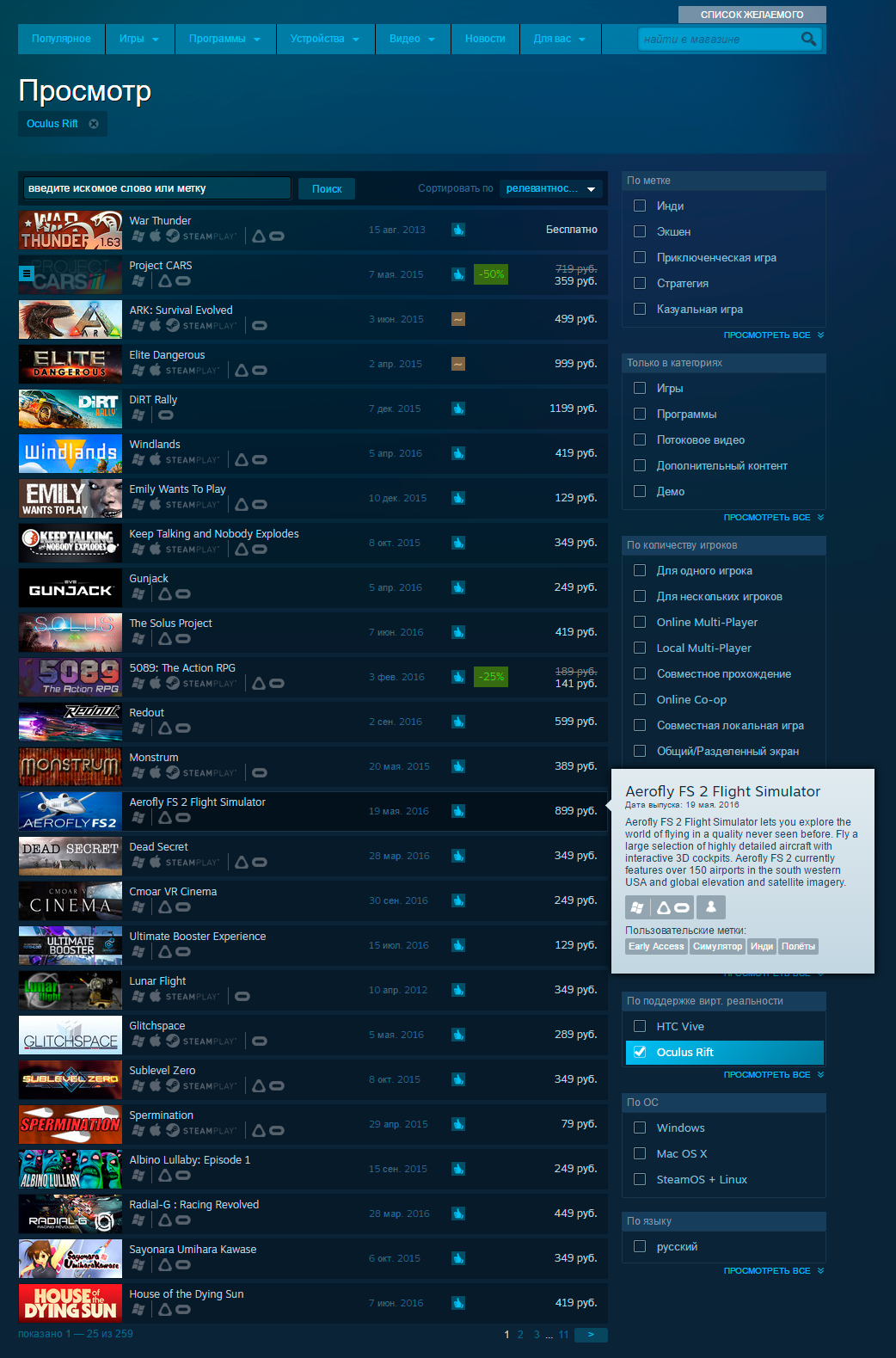The image size is (896, 1358).
Task: Check the HTC Vive VR support filter
Action: click(x=640, y=1026)
